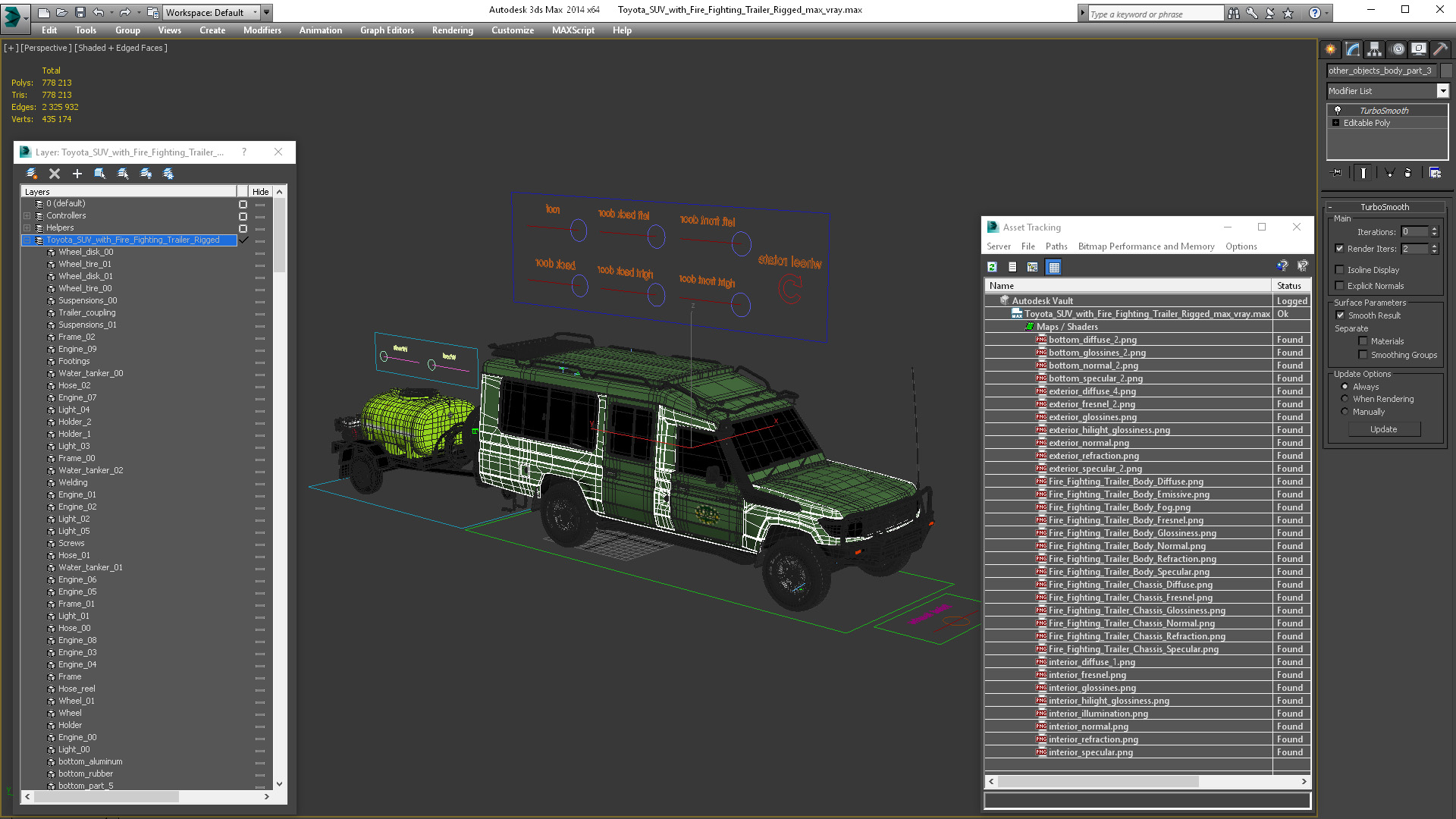Viewport: 1456px width, 819px height.
Task: Click the Perspective viewport label
Action: (46, 48)
